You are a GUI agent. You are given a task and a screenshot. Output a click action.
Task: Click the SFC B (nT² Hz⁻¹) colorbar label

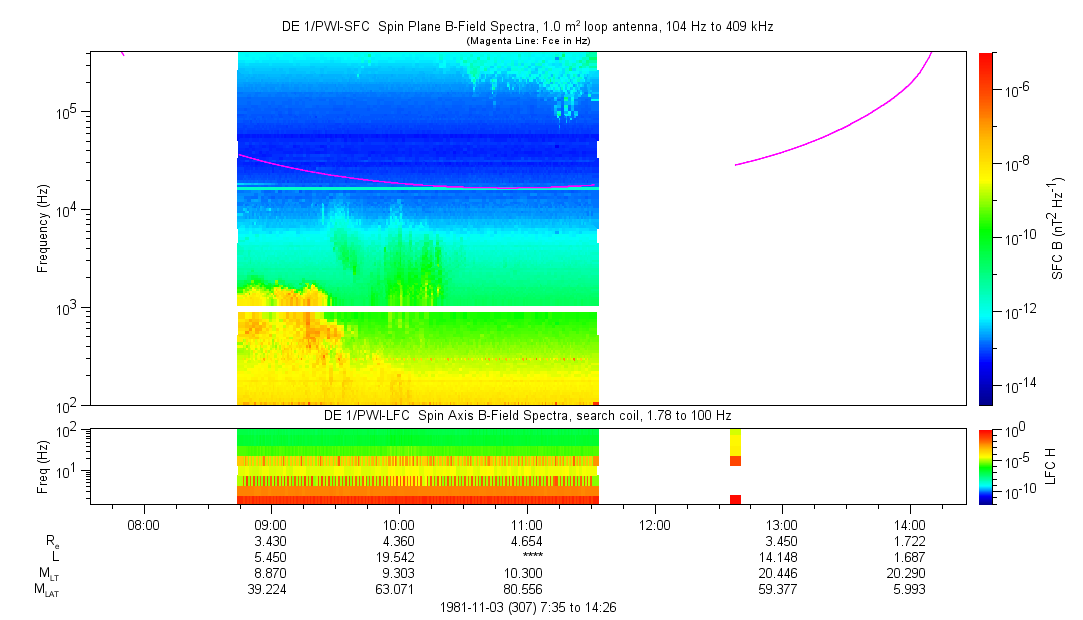pos(1058,228)
